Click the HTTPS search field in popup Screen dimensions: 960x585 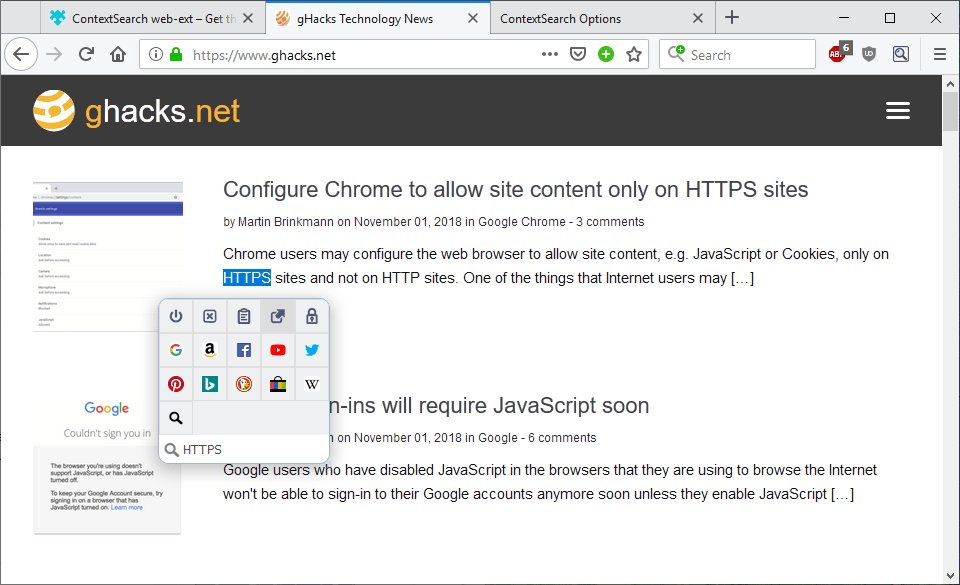[x=244, y=450]
